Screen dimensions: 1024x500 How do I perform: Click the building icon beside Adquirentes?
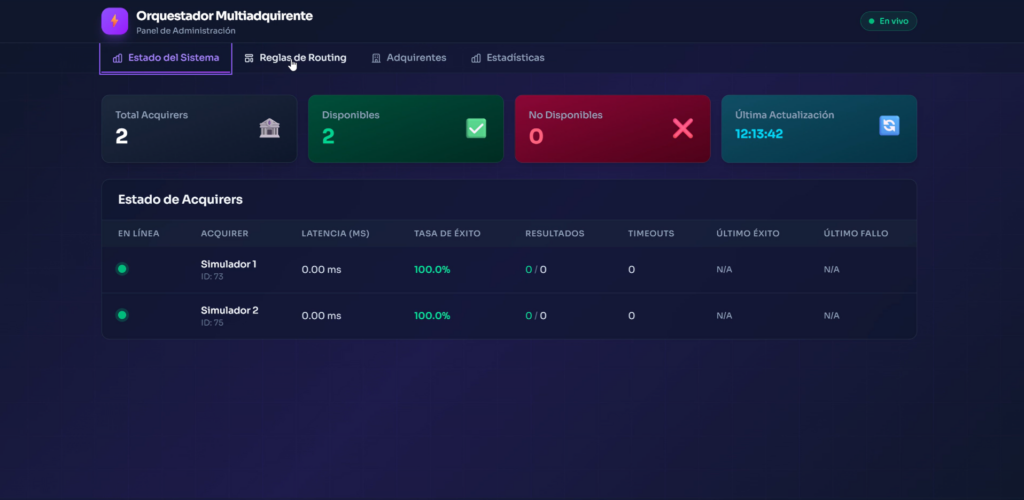point(376,58)
